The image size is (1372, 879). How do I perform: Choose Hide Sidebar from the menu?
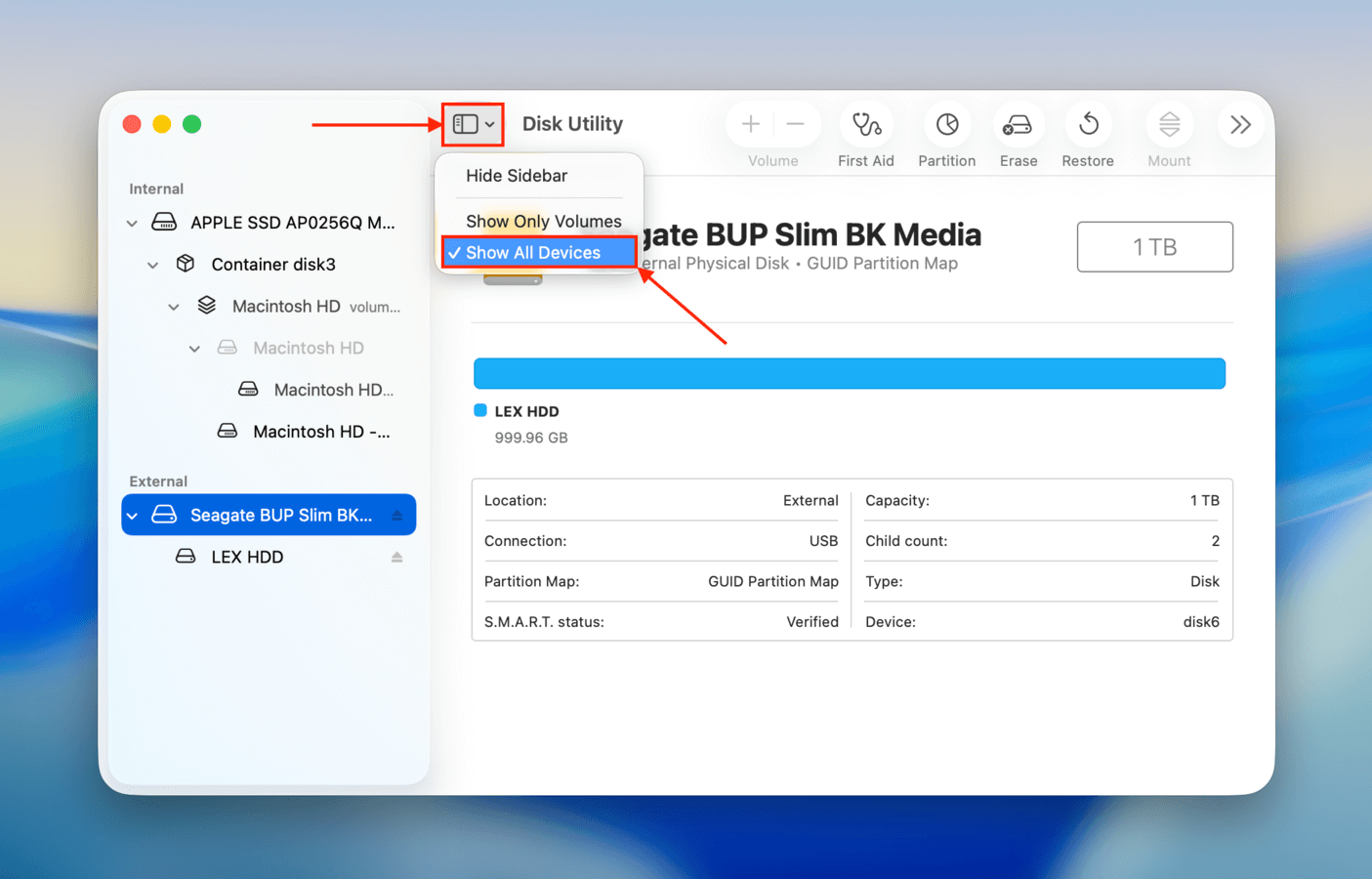click(x=518, y=175)
